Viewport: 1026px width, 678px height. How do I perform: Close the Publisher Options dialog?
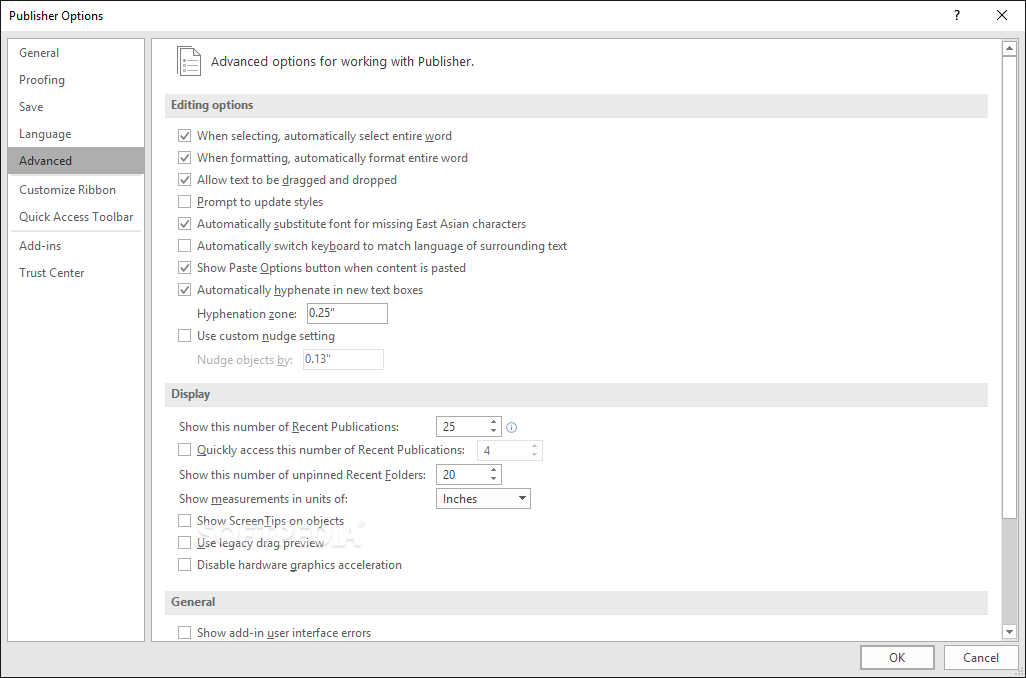tap(1002, 15)
